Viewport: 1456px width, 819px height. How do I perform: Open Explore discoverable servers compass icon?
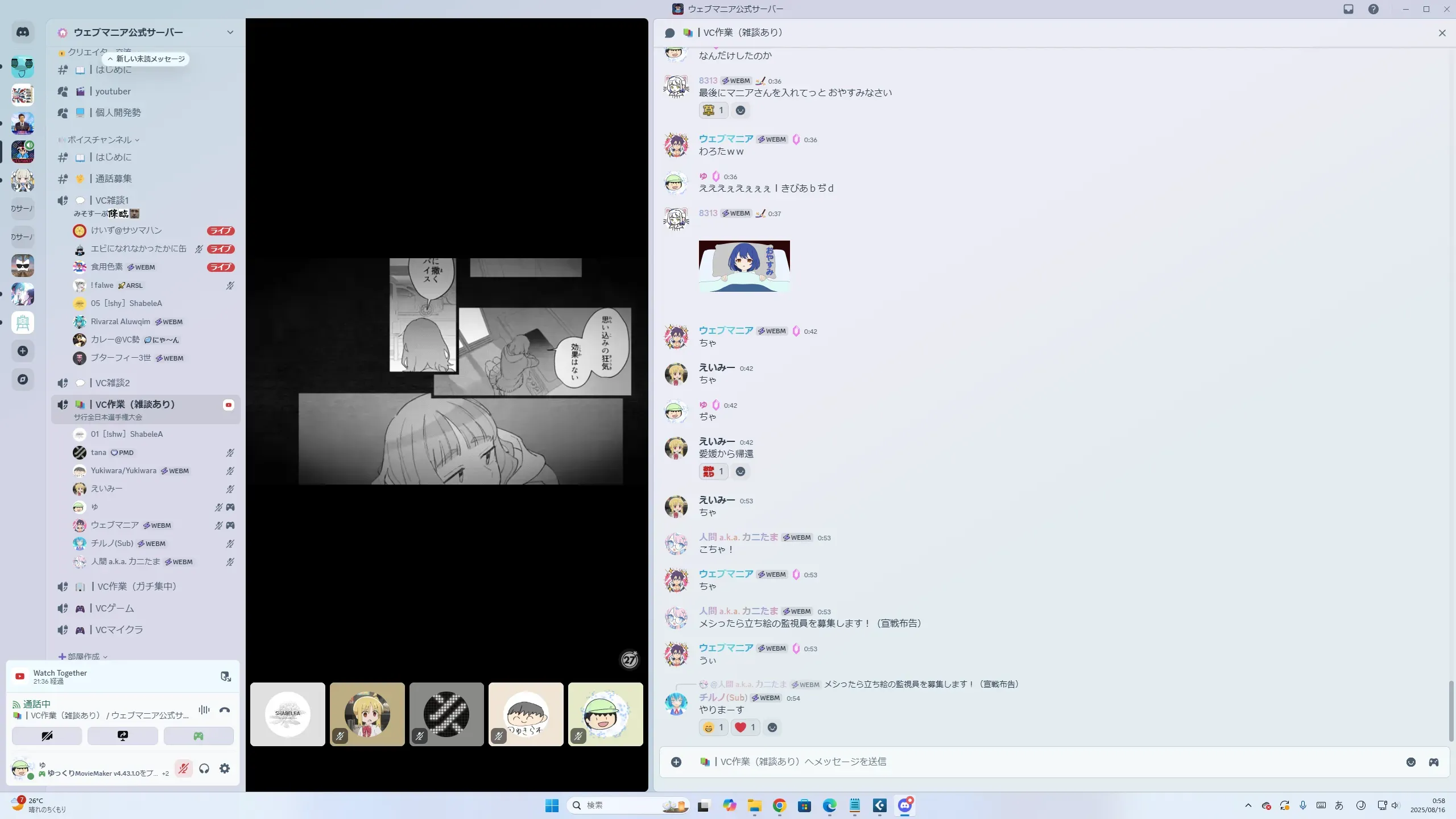coord(23,379)
